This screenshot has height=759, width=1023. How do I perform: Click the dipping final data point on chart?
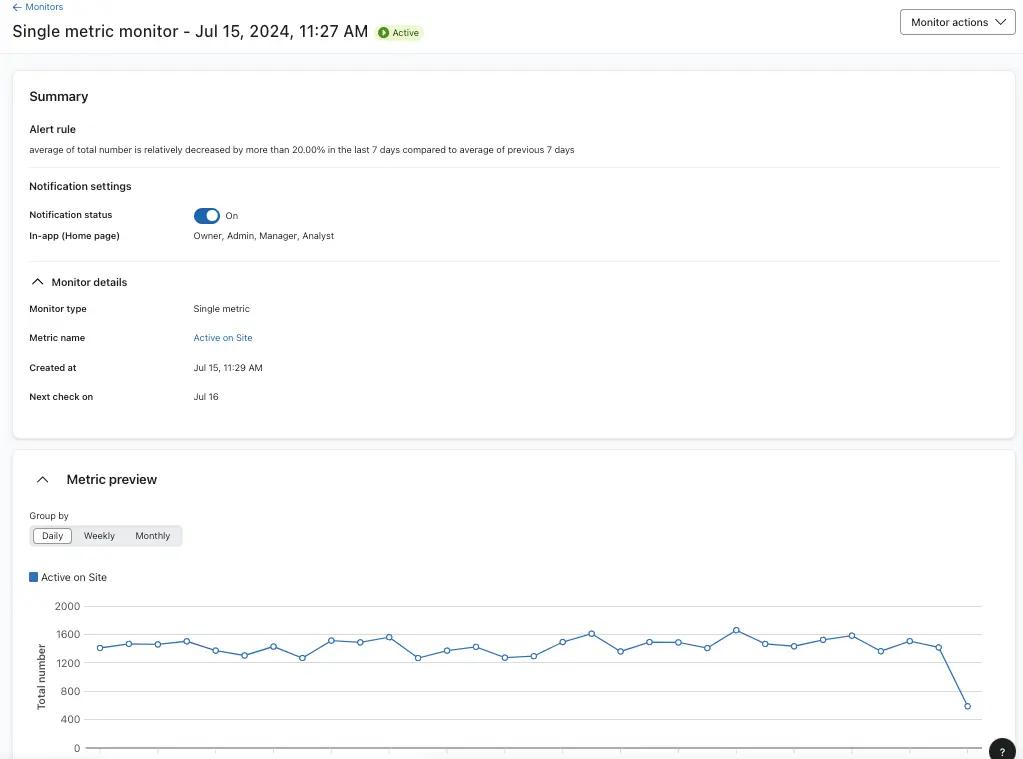click(966, 705)
